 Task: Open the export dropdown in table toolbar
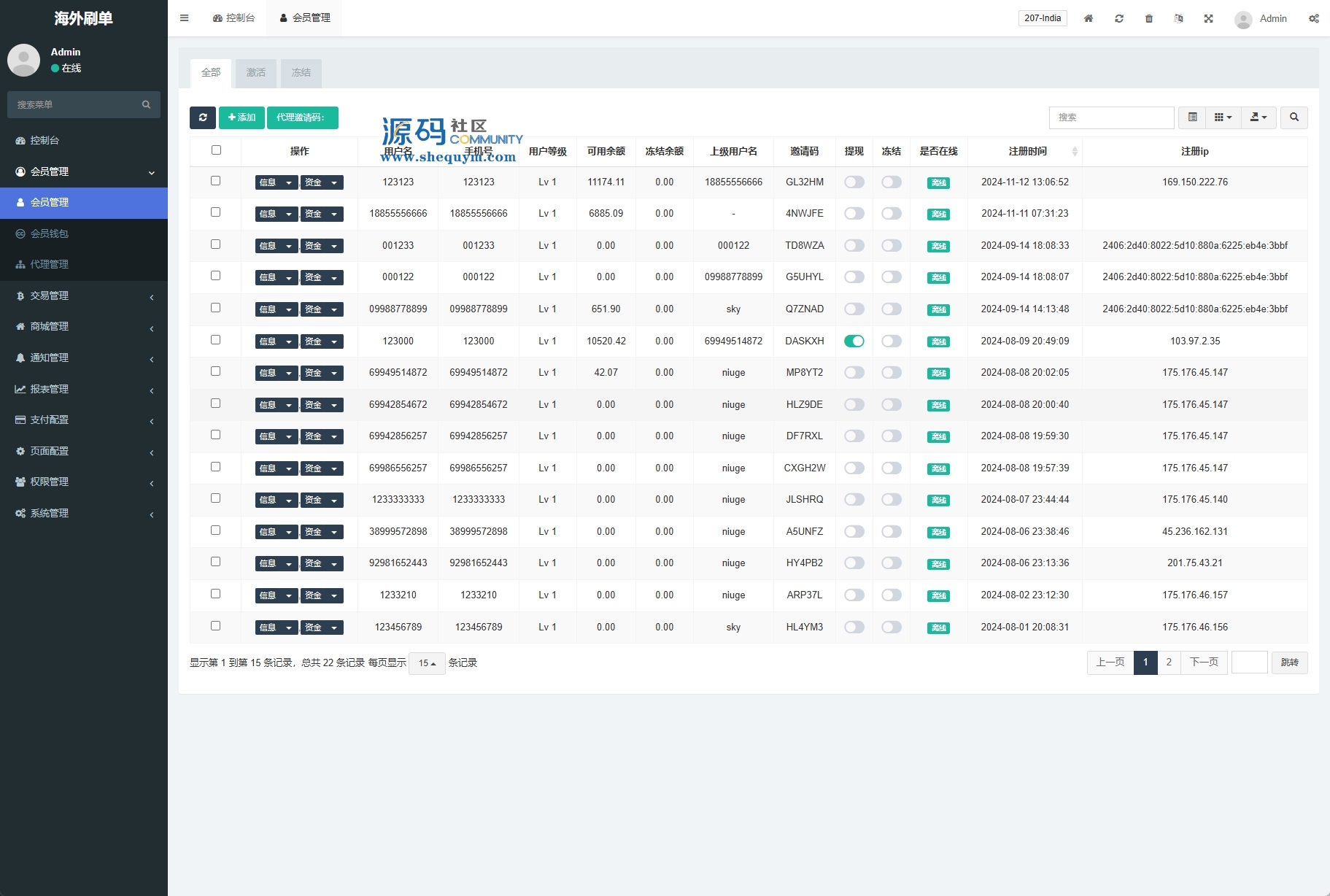pyautogui.click(x=1258, y=117)
